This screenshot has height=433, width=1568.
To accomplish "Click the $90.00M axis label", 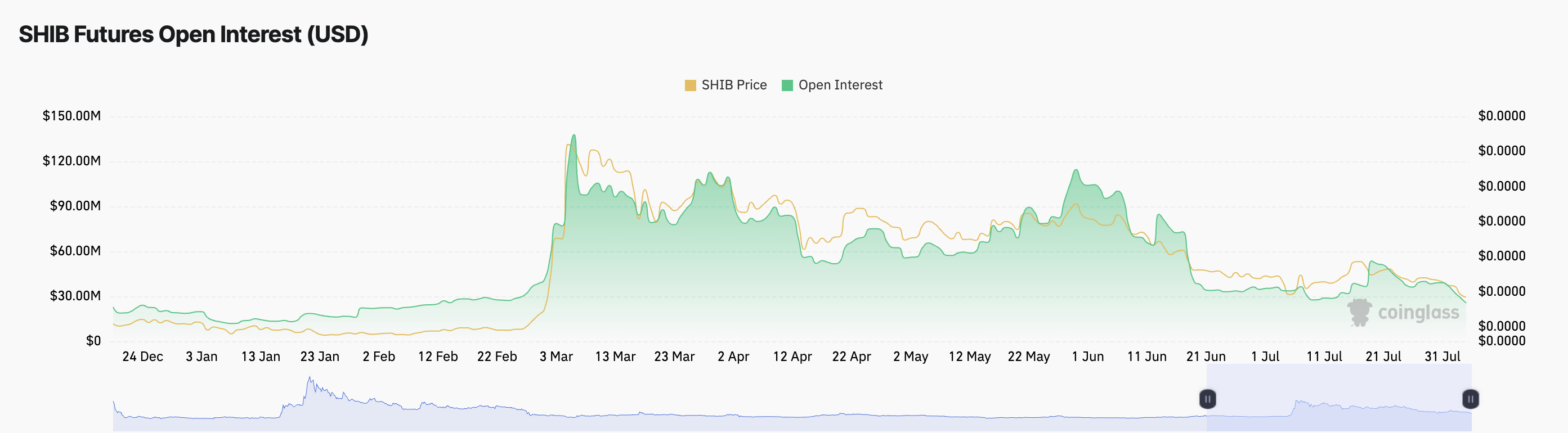I will tap(75, 206).
